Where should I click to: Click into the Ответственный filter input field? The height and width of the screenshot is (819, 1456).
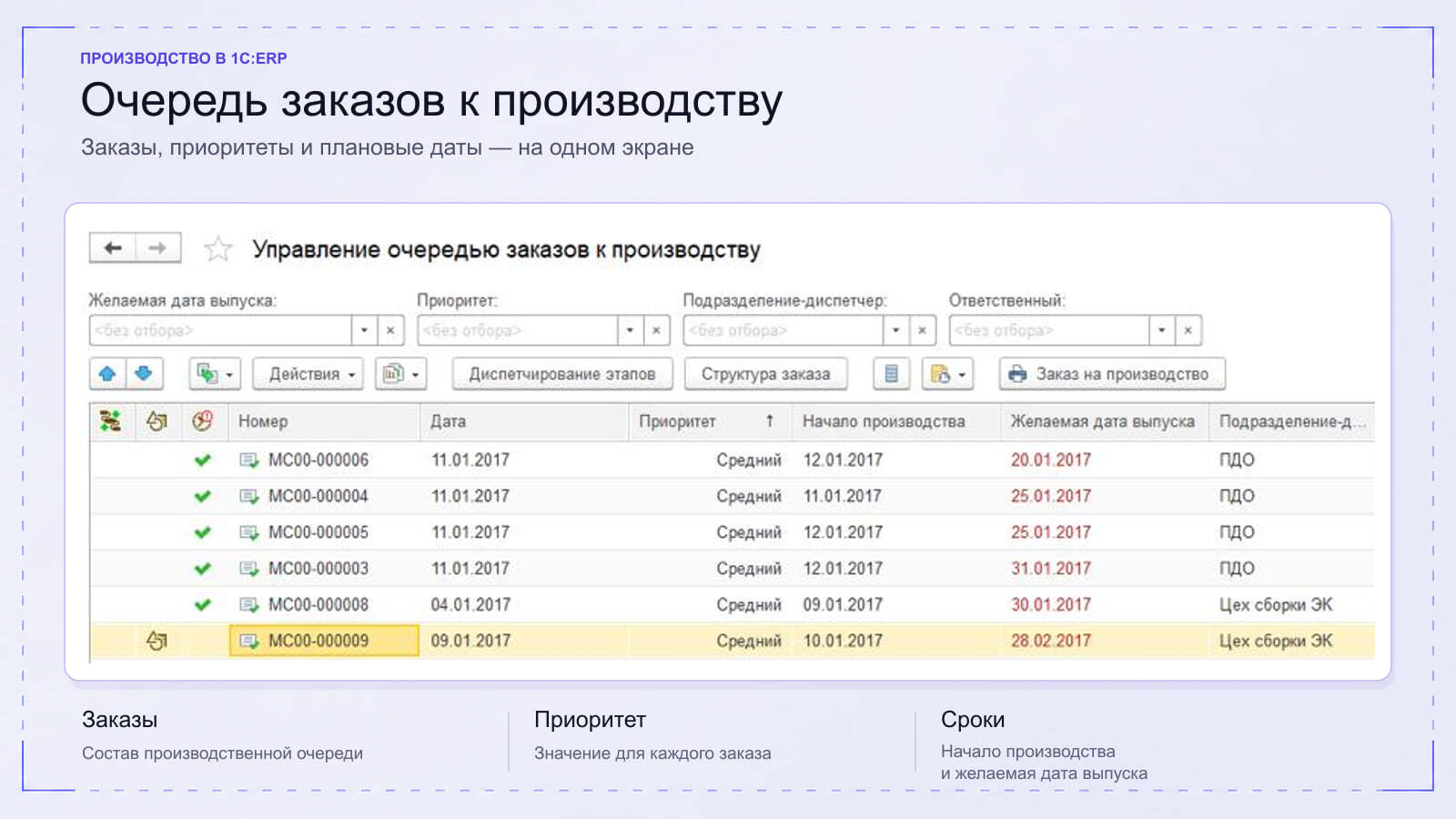[1048, 330]
